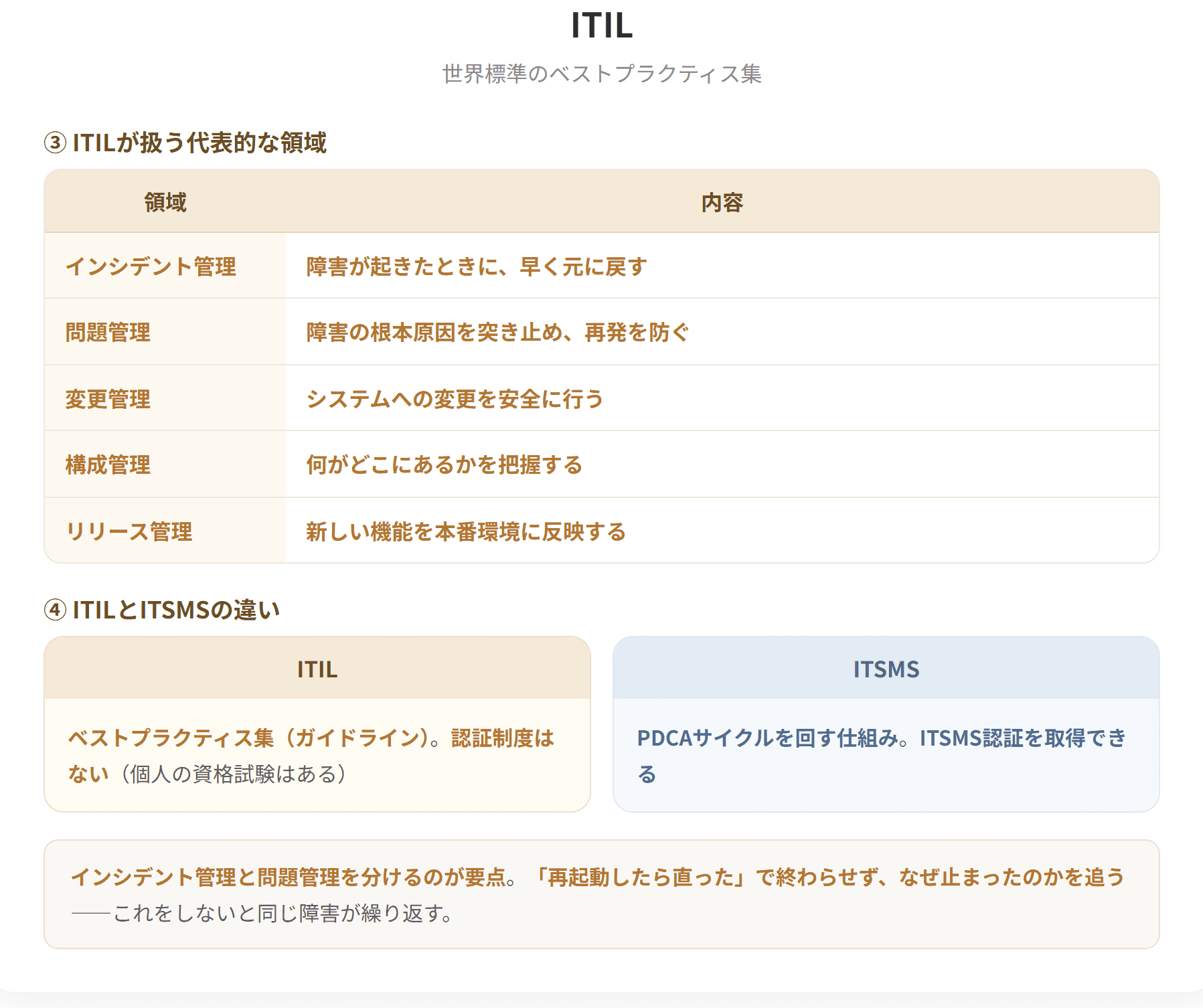Click description 新しい機能を本番環境に反映する
The width and height of the screenshot is (1203, 1008).
point(466,531)
